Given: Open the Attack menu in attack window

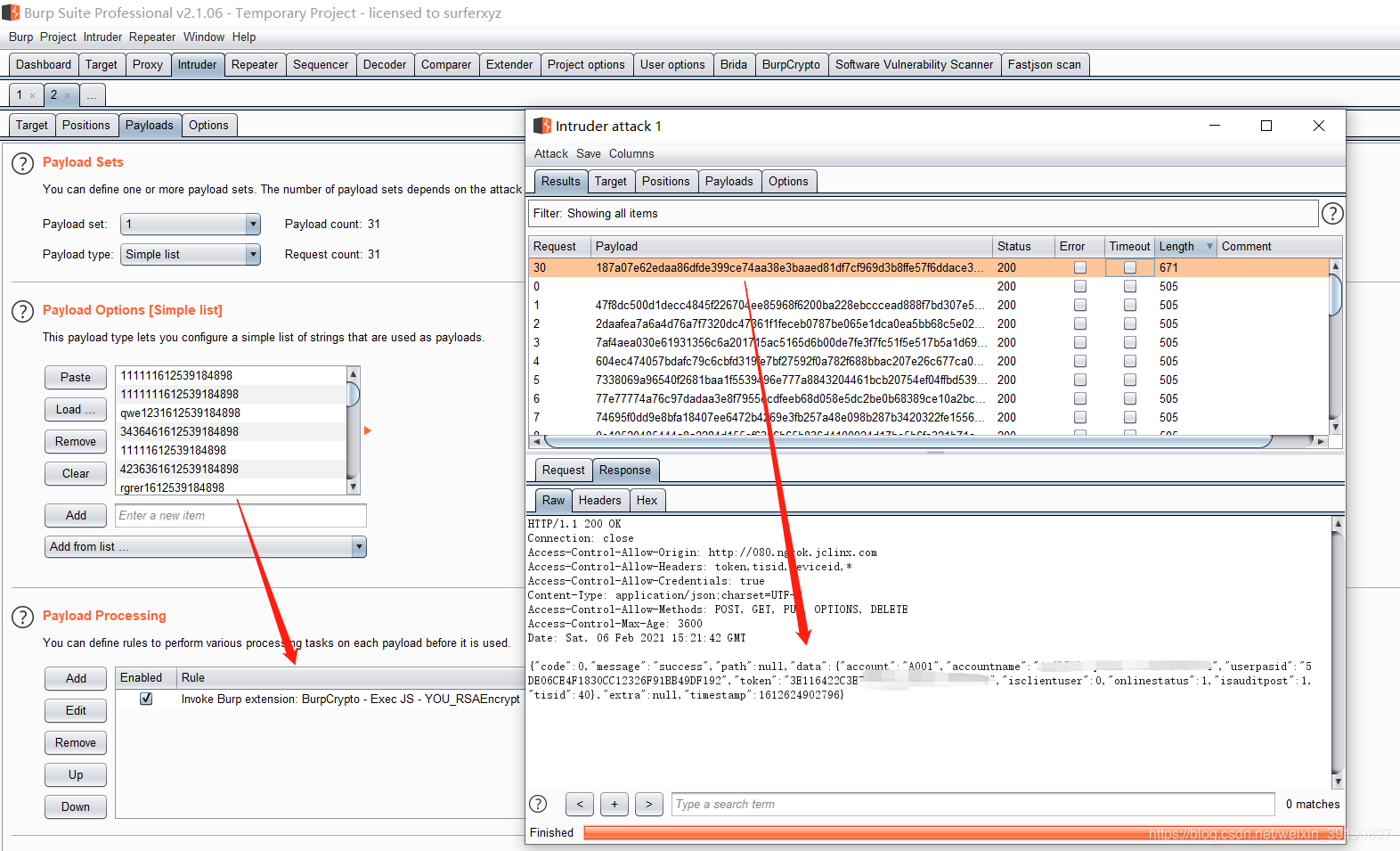Looking at the screenshot, I should (x=551, y=153).
